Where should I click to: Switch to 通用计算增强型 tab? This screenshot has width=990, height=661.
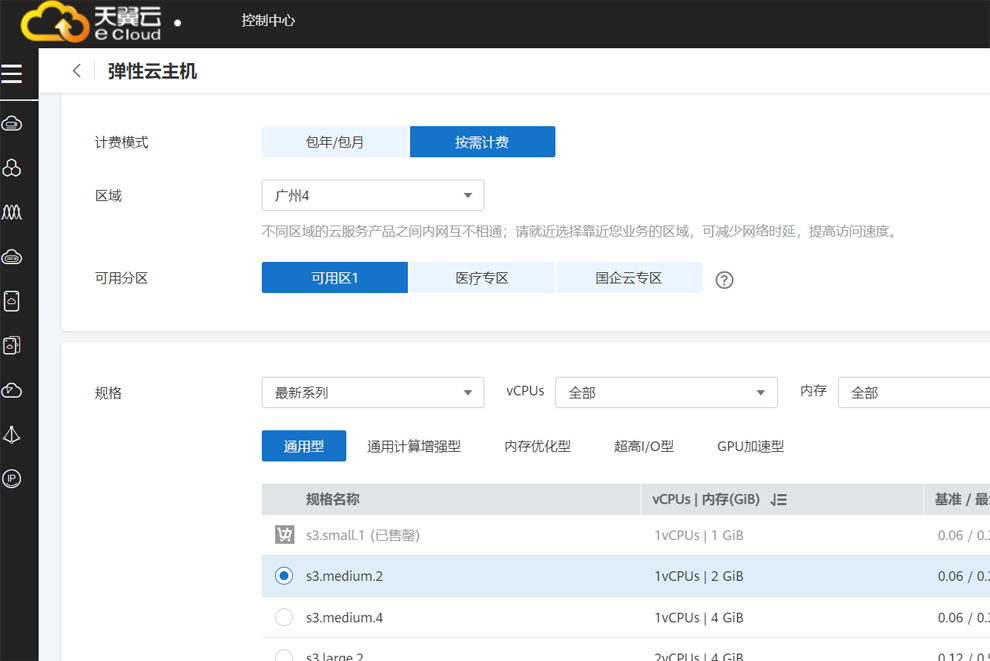pyautogui.click(x=414, y=446)
